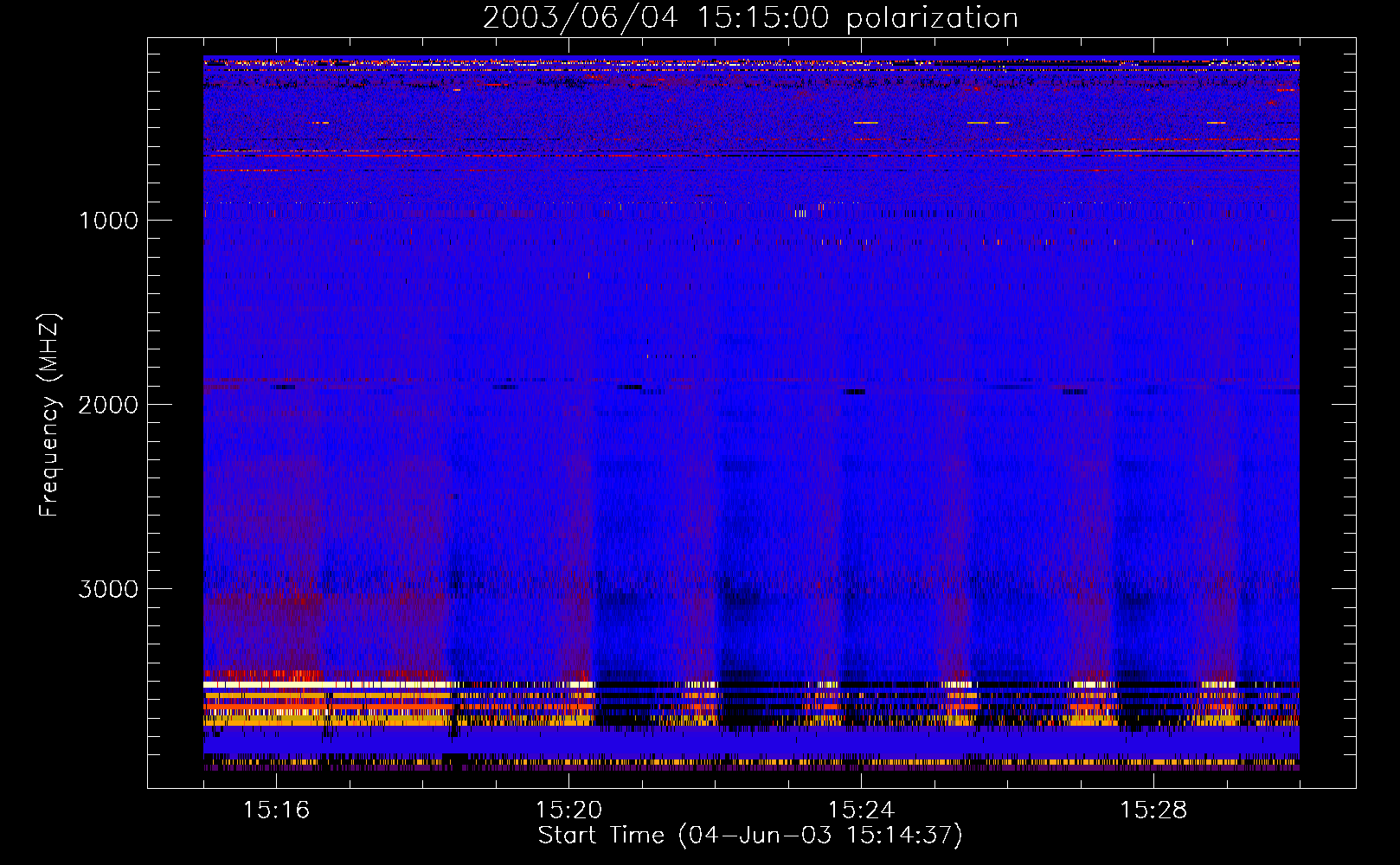Click the "3000" frequency tick label

pyautogui.click(x=108, y=589)
